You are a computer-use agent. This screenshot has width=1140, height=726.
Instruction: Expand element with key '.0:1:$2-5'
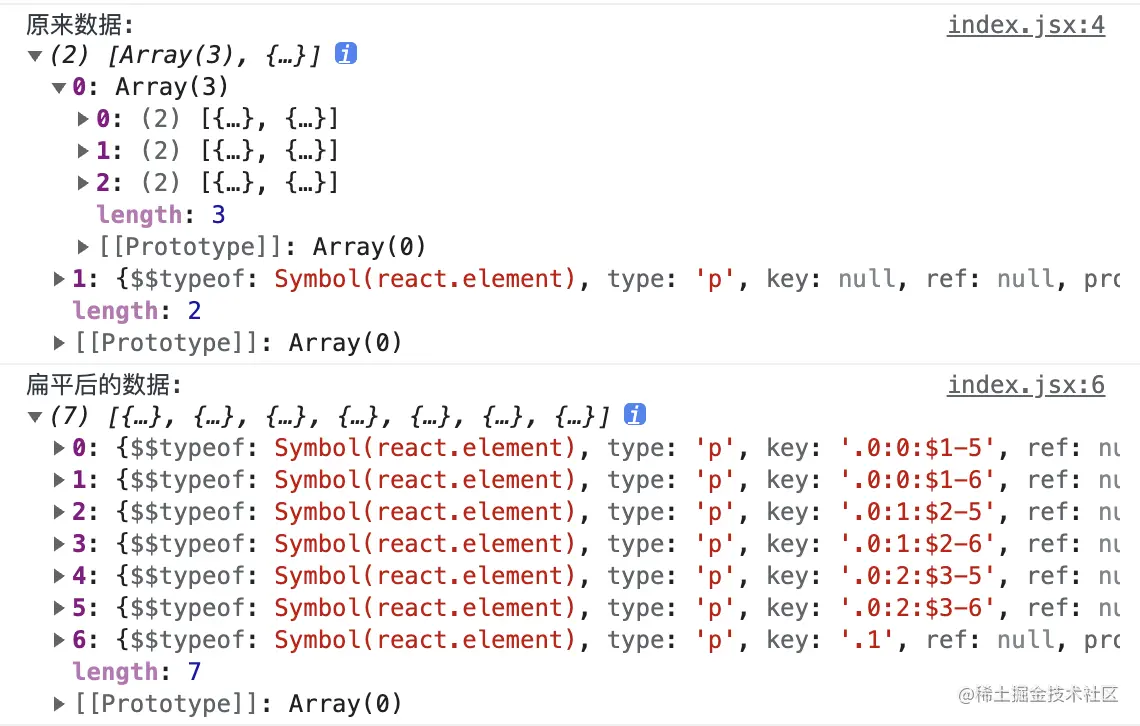pos(60,512)
